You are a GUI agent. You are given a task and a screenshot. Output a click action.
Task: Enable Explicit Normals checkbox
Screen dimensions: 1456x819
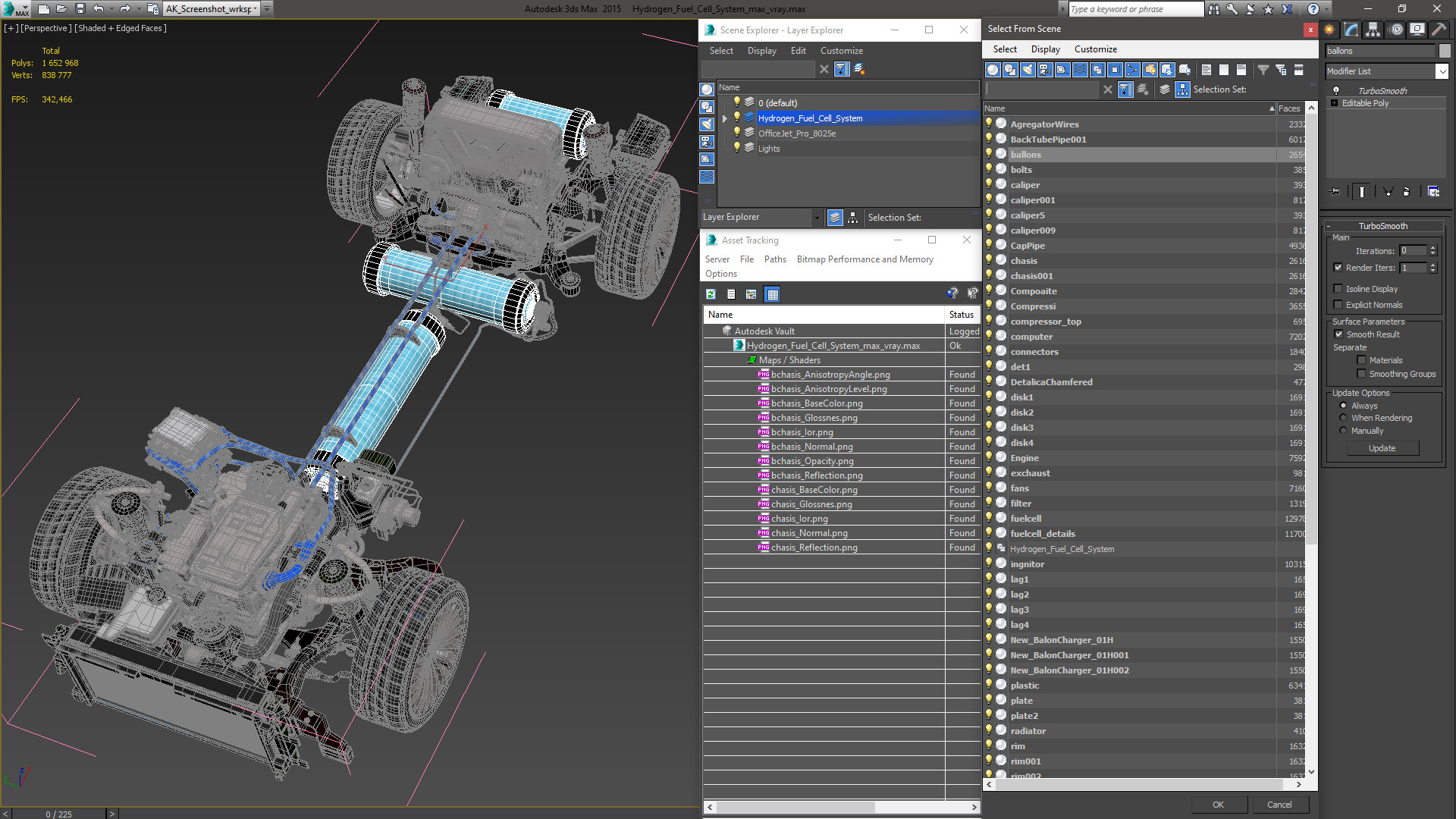click(1338, 305)
